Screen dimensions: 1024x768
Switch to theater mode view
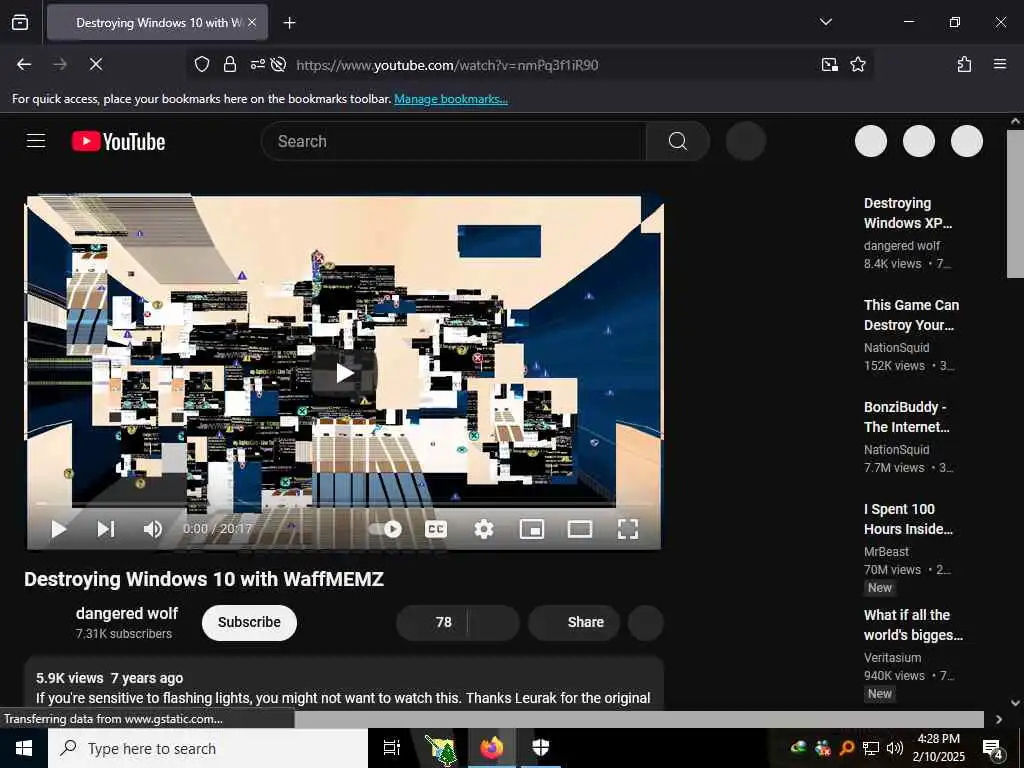pyautogui.click(x=580, y=529)
